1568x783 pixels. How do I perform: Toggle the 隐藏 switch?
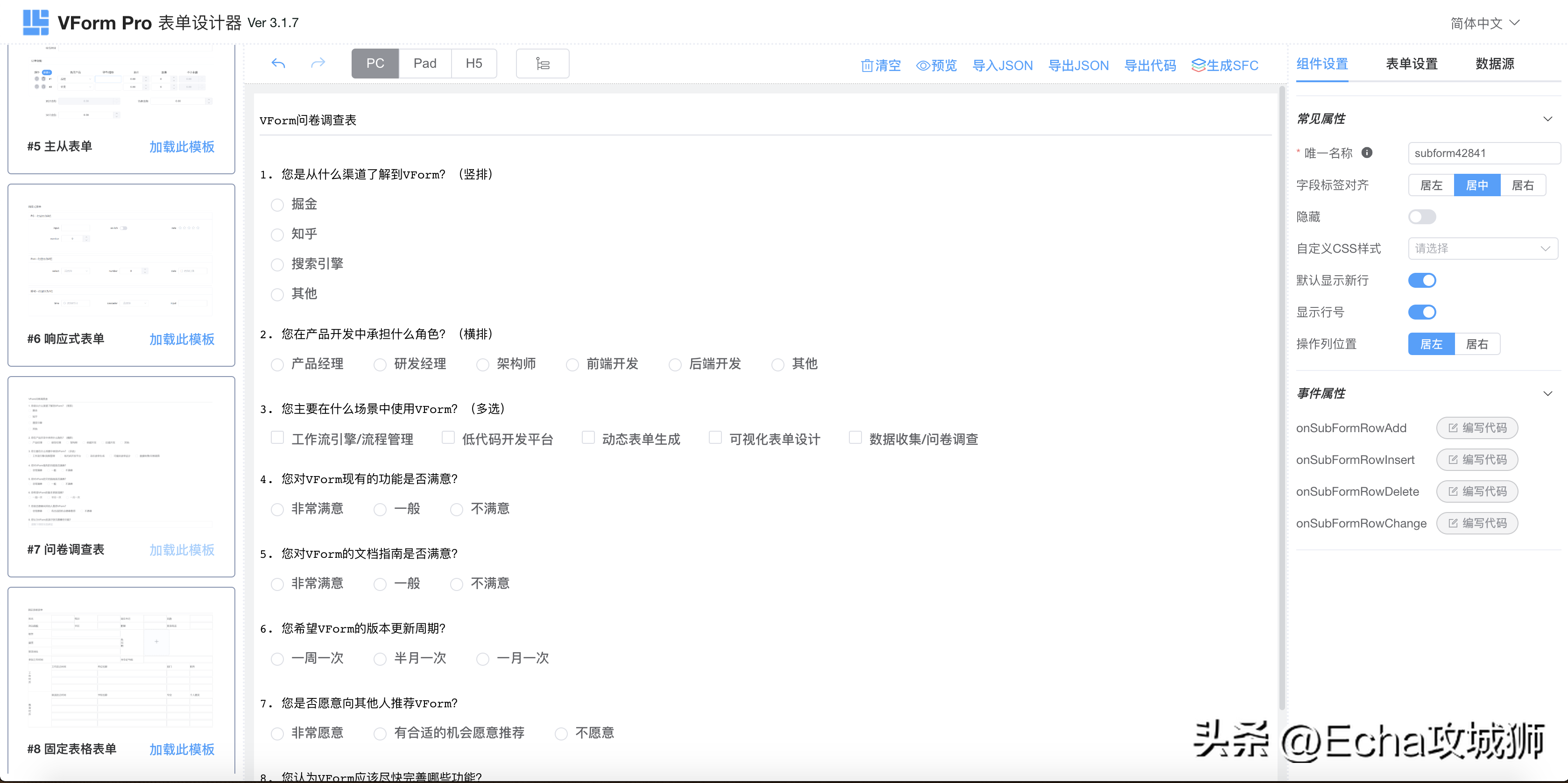click(1422, 217)
